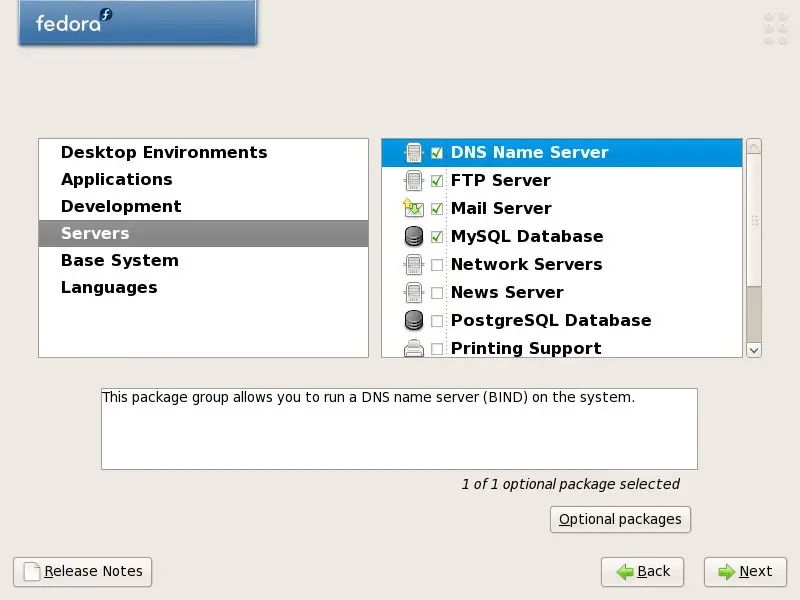Image resolution: width=800 pixels, height=600 pixels.
Task: Select the News Server row label
Action: [507, 292]
